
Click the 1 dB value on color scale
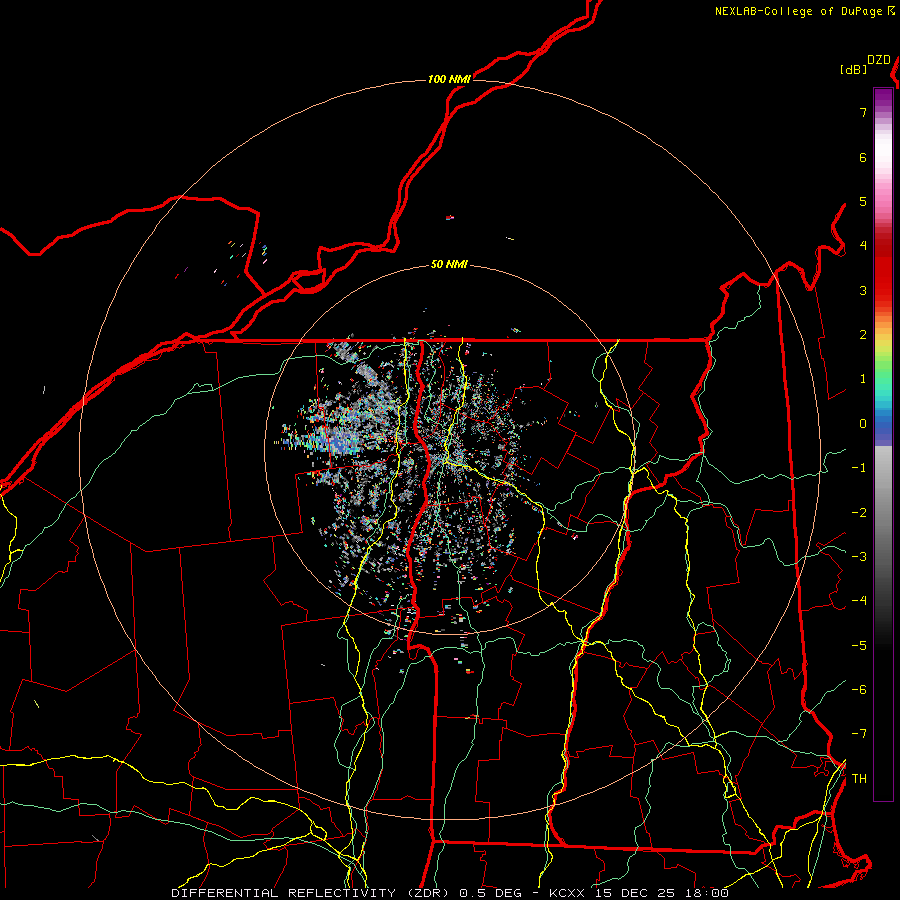(863, 379)
